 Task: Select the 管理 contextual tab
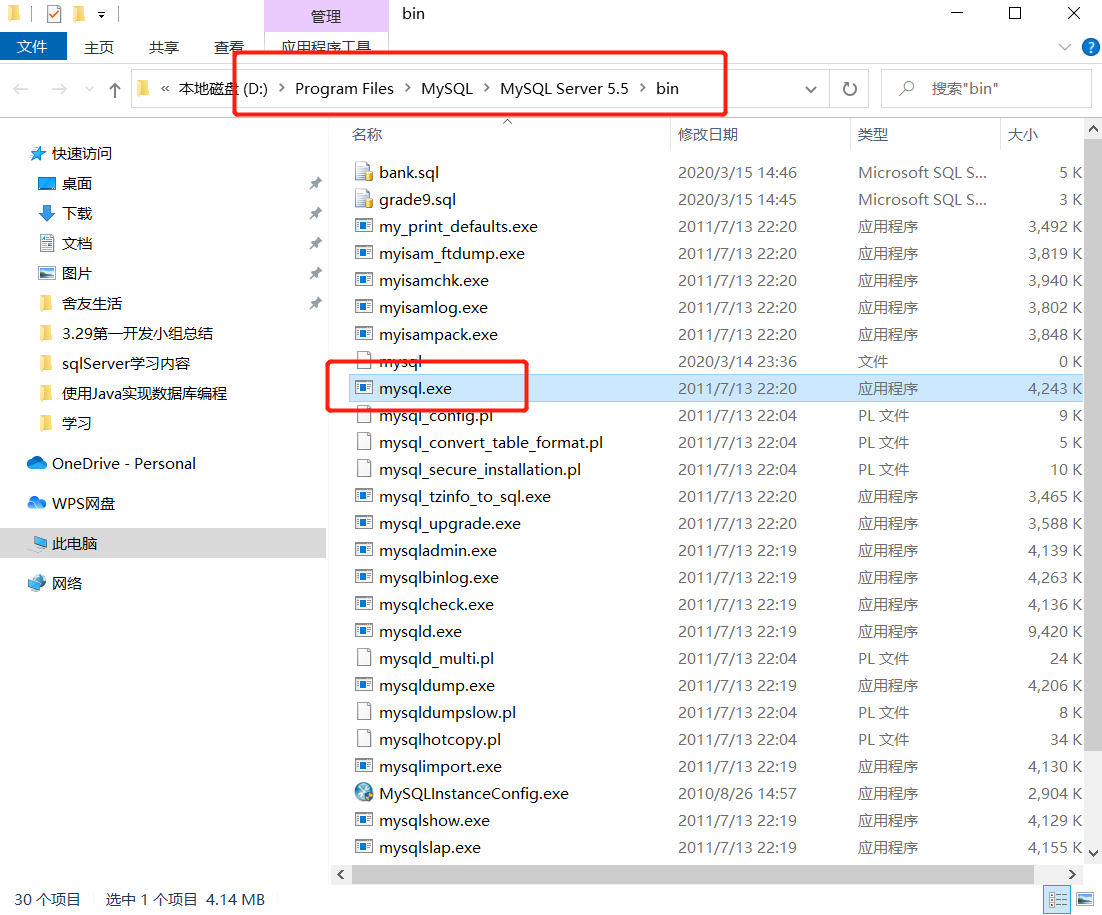click(x=326, y=15)
